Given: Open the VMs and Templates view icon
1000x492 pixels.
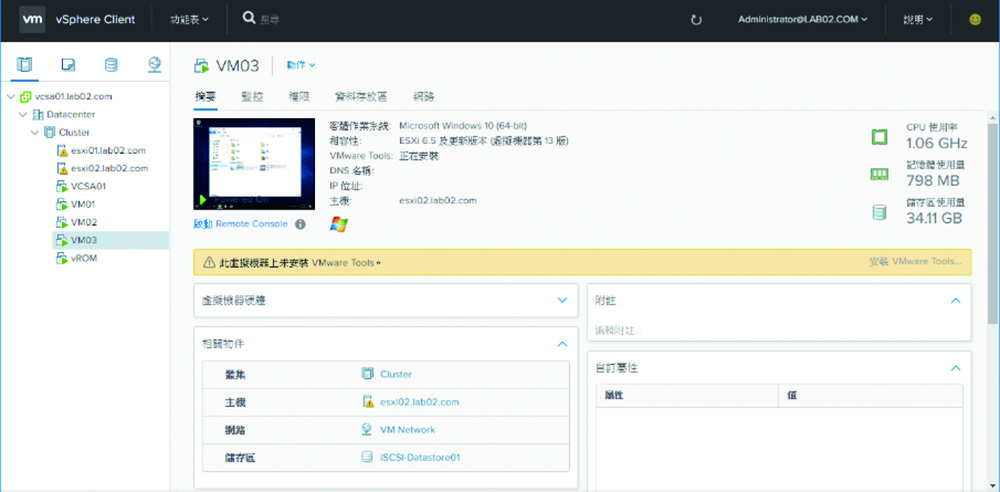Looking at the screenshot, I should 68,64.
